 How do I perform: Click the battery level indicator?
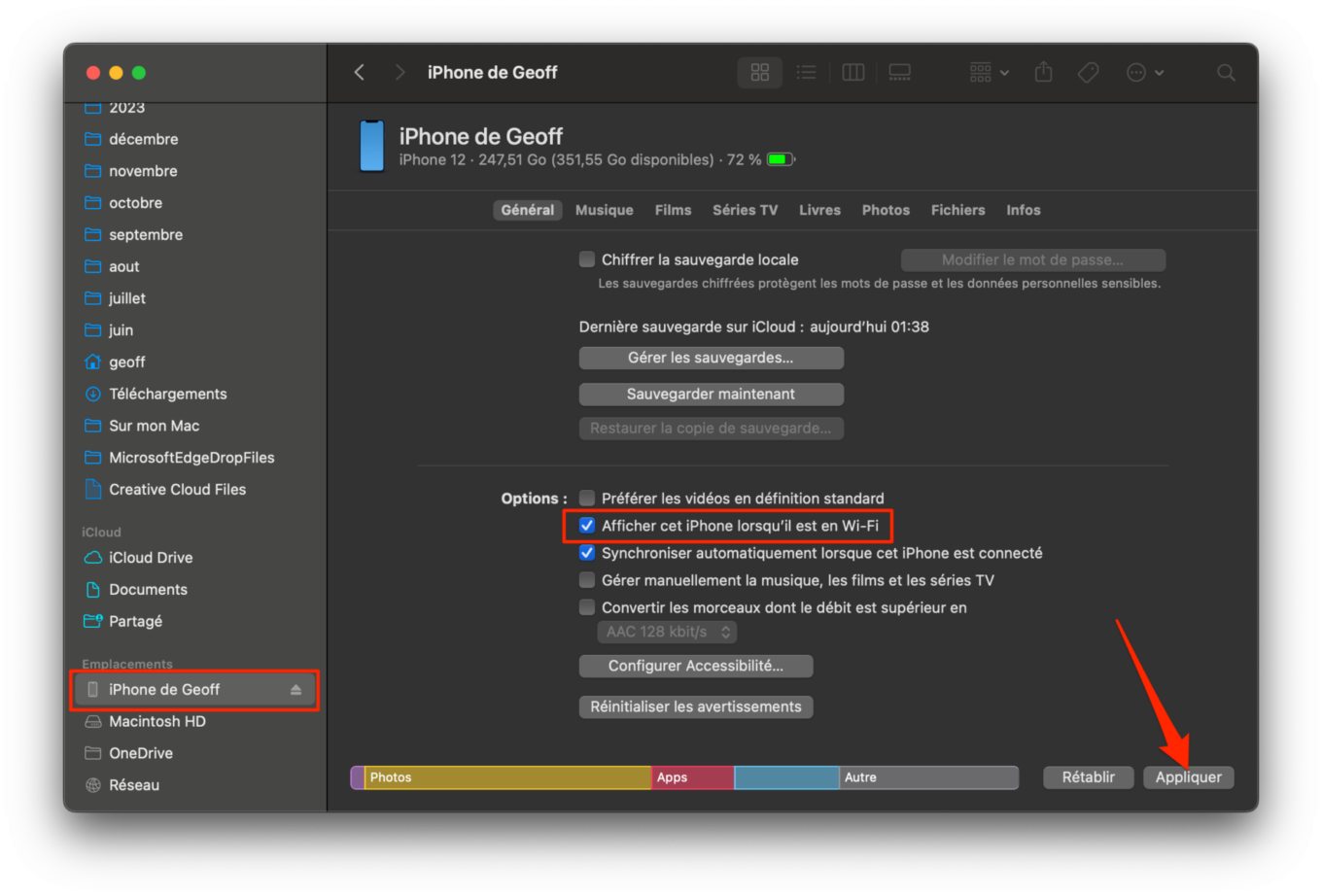pos(781,159)
